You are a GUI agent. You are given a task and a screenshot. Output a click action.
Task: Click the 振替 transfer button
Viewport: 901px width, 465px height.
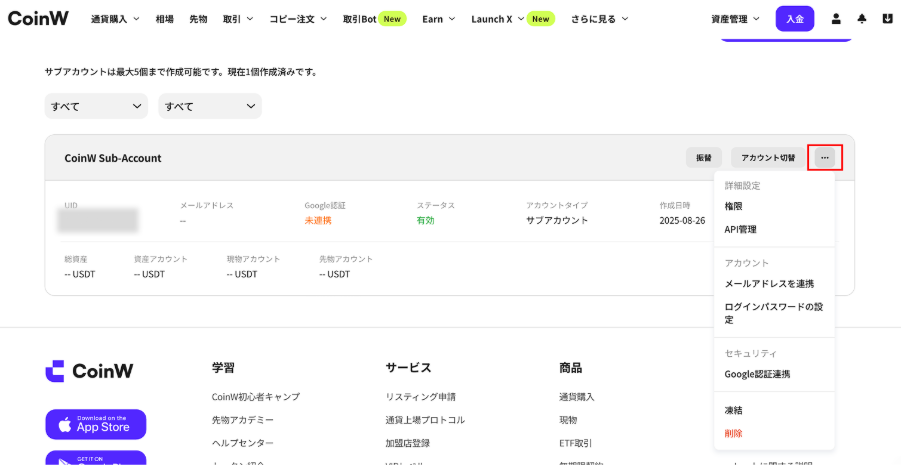tap(704, 157)
